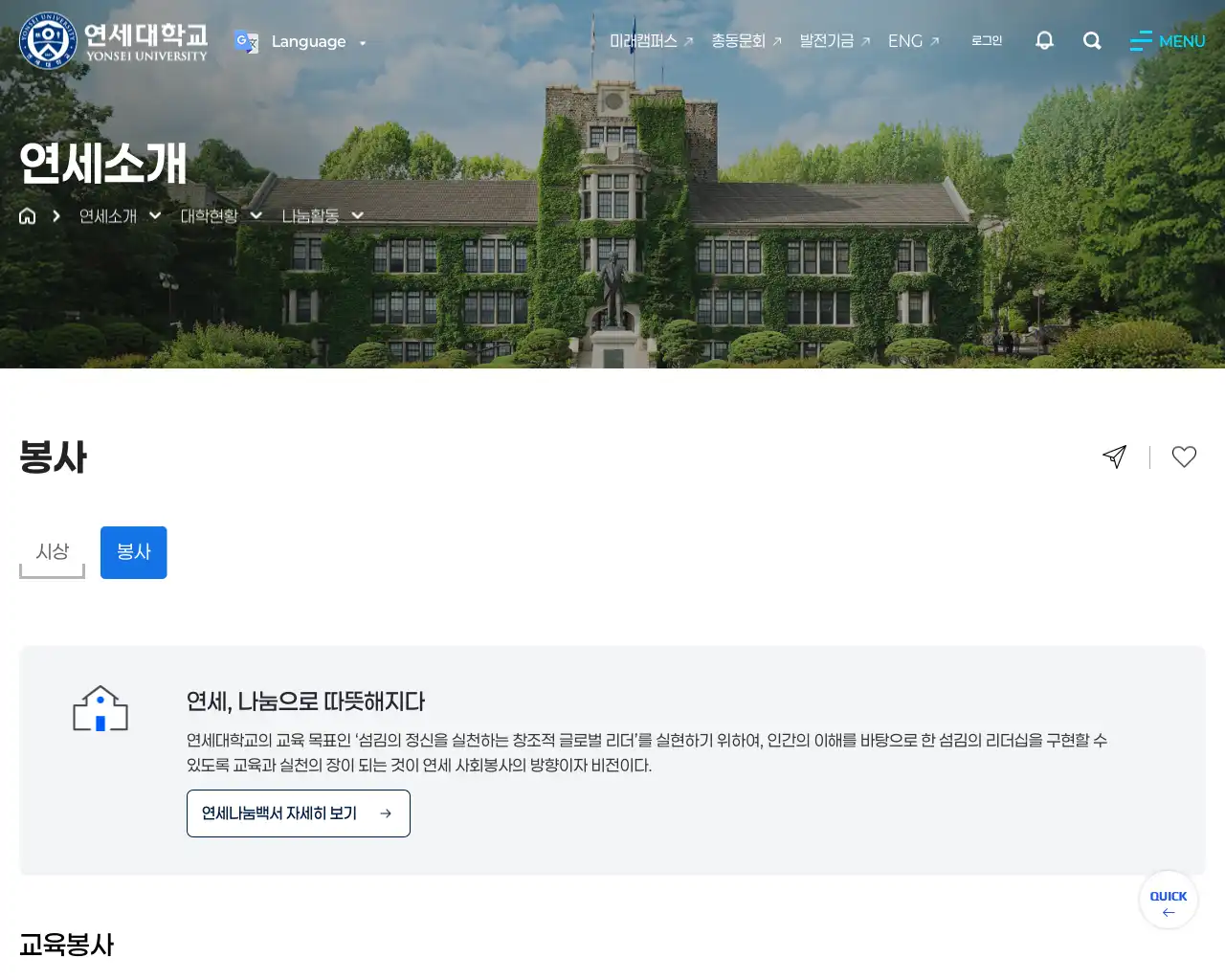Go to the 발전기금 page
This screenshot has width=1225, height=980.
point(835,41)
